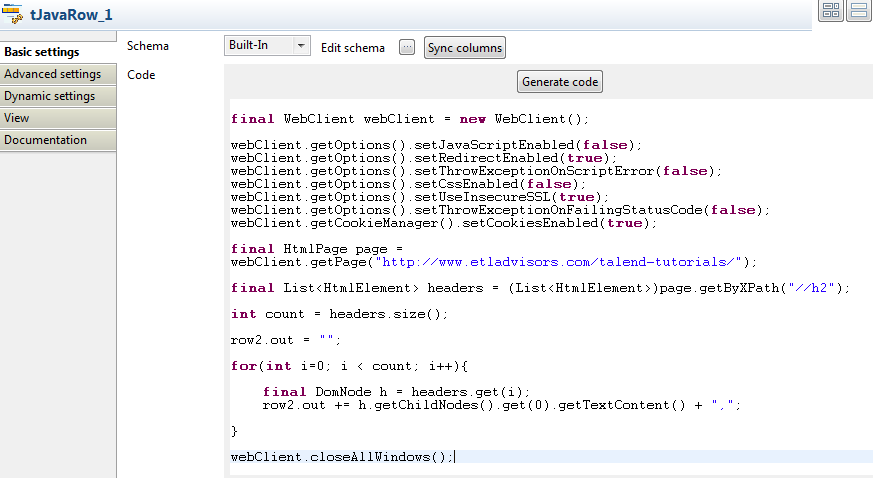Screen dimensions: 873x478
Task: Open the Documentation tab
Action: tap(58, 140)
